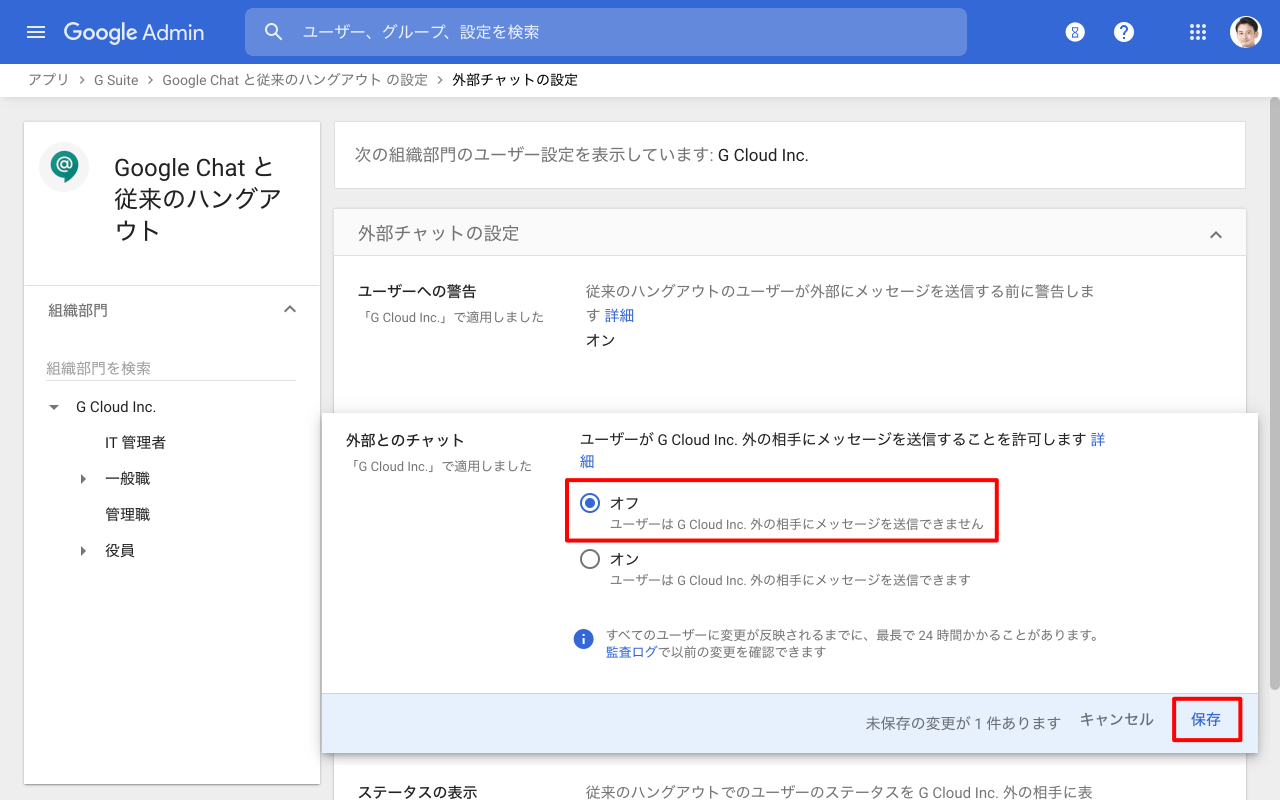Select 一般職 organization unit
The width and height of the screenshot is (1280, 800).
[127, 479]
